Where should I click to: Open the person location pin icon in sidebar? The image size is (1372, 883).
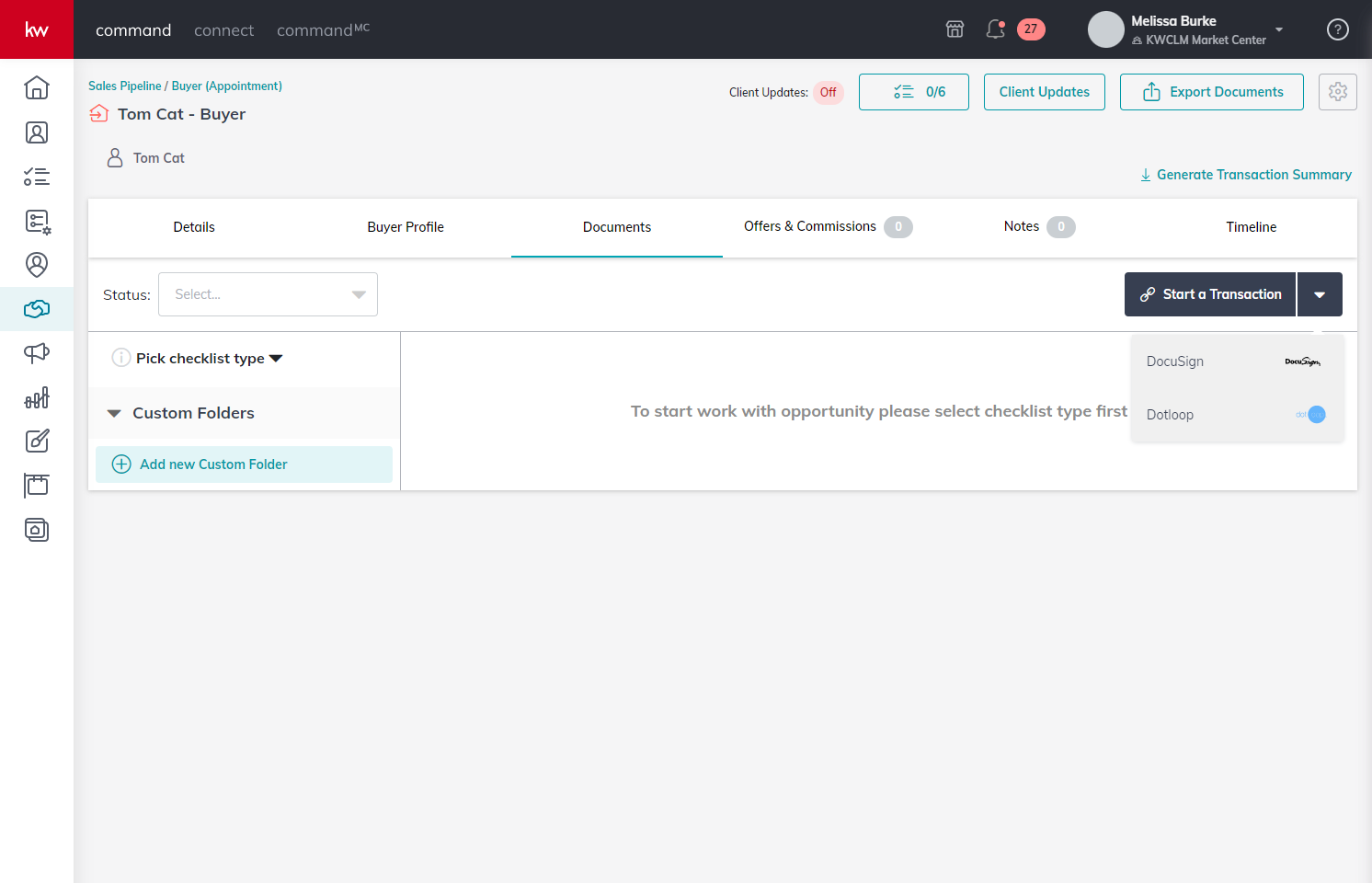click(x=37, y=265)
